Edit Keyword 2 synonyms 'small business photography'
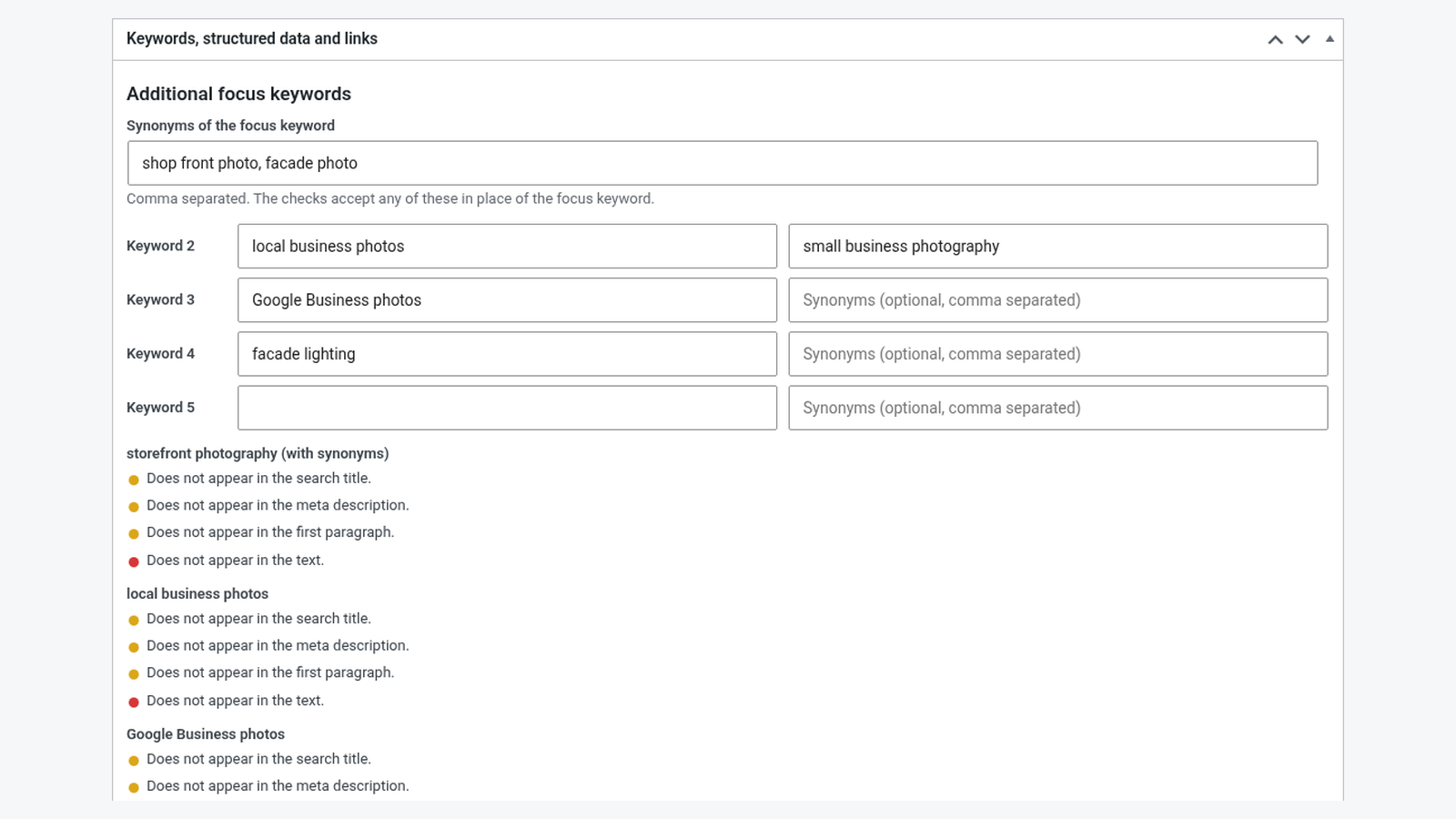 (1057, 246)
